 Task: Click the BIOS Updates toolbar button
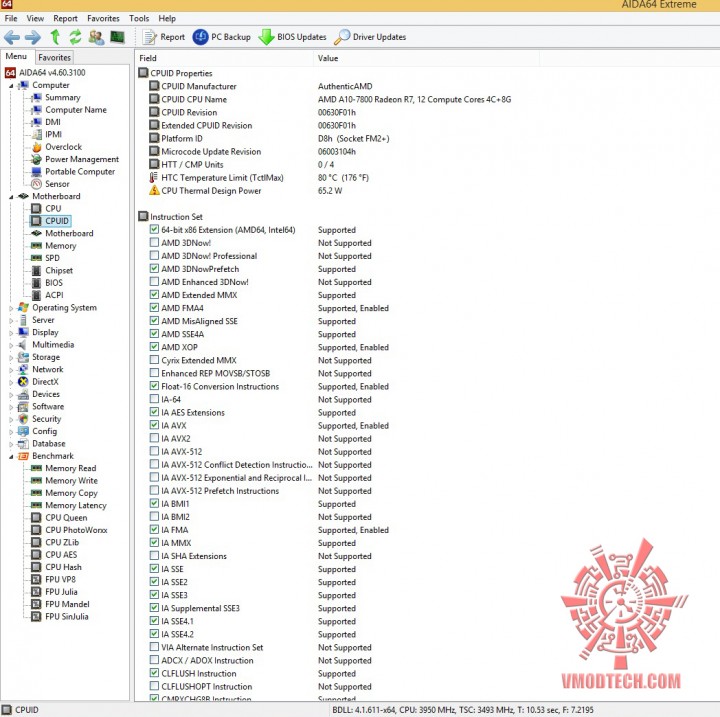(292, 37)
